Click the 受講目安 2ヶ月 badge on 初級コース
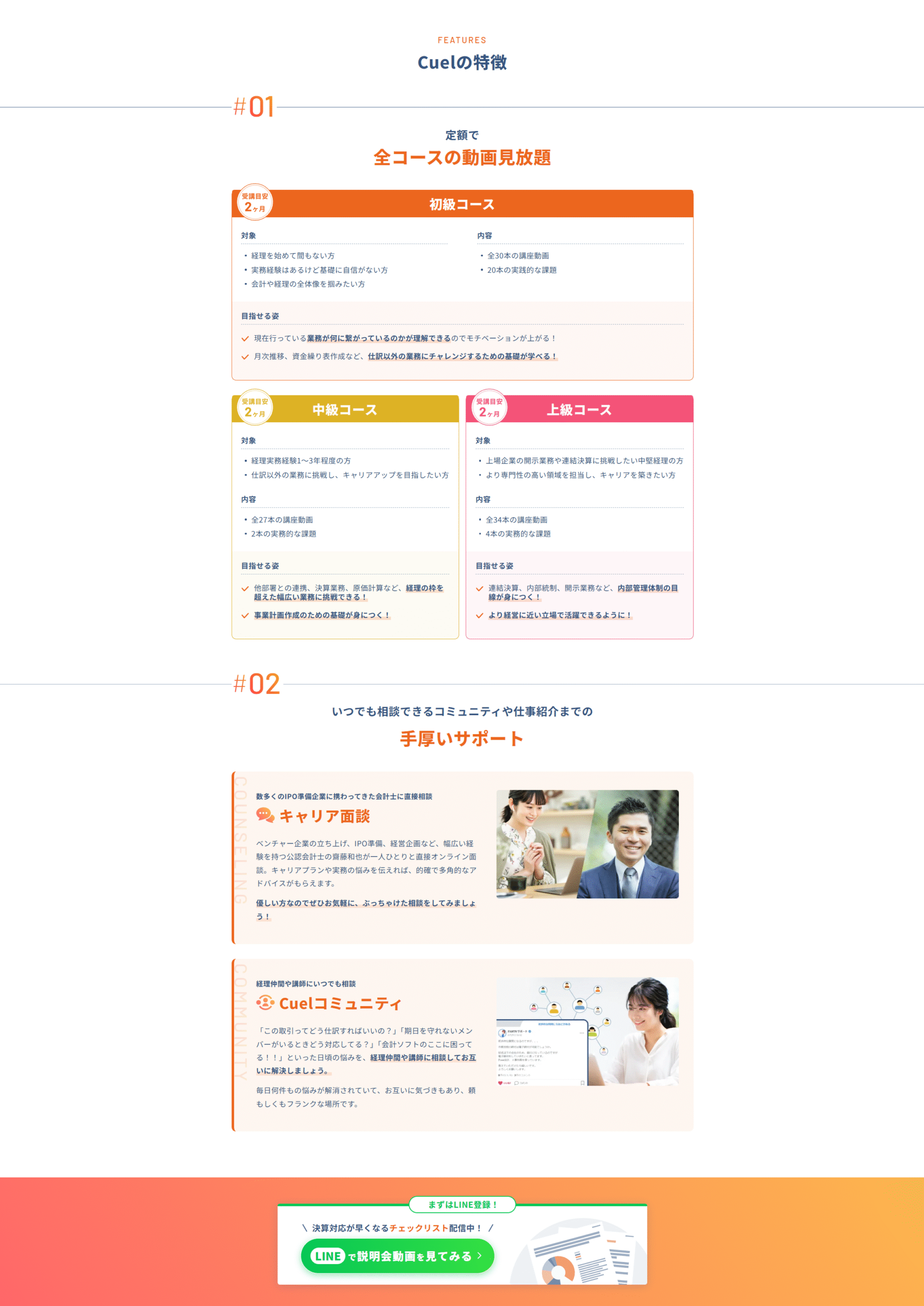This screenshot has width=924, height=1306. [x=255, y=202]
